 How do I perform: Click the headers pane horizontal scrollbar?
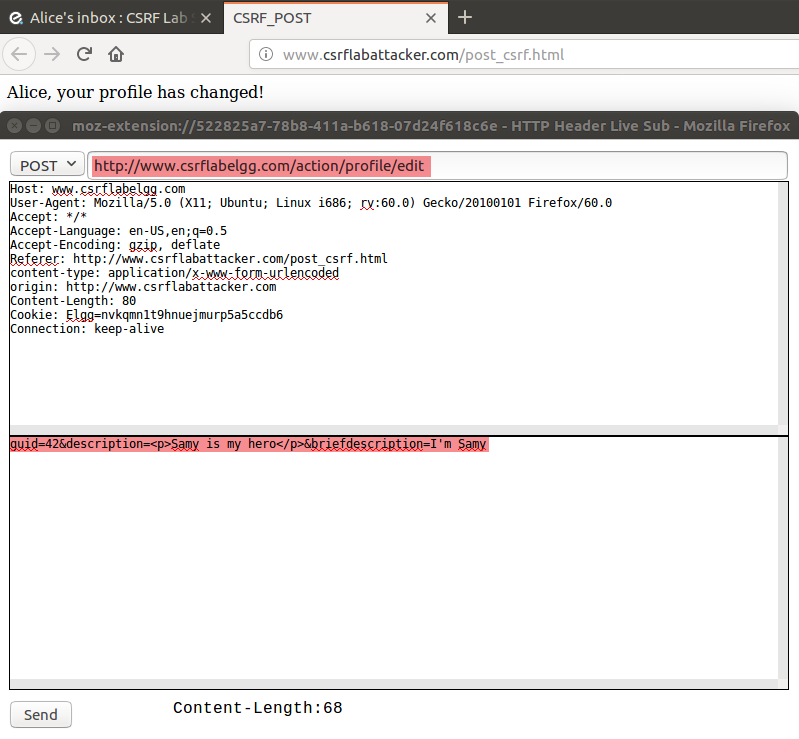click(394, 430)
